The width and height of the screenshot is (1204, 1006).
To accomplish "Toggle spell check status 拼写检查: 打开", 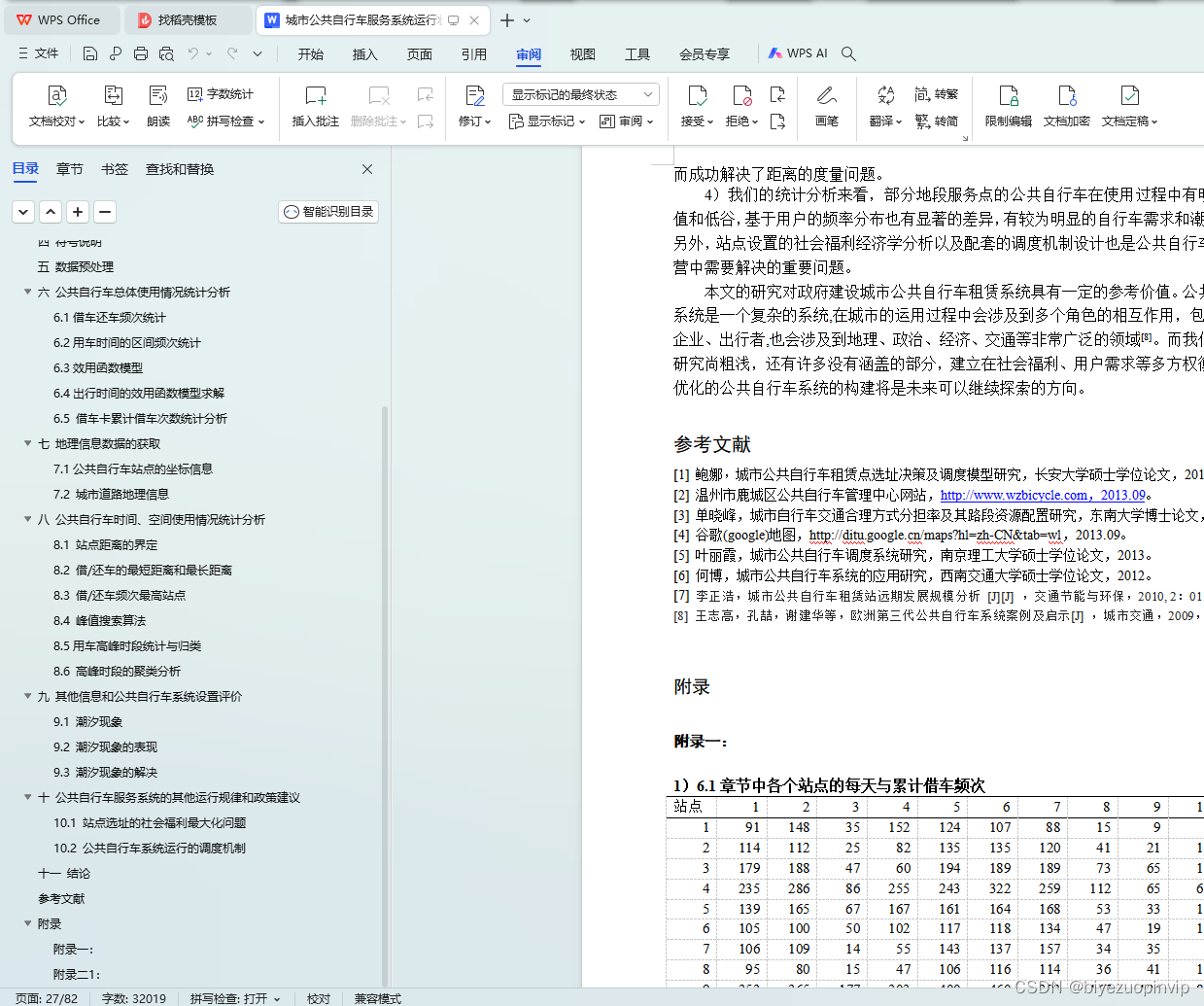I will [235, 998].
